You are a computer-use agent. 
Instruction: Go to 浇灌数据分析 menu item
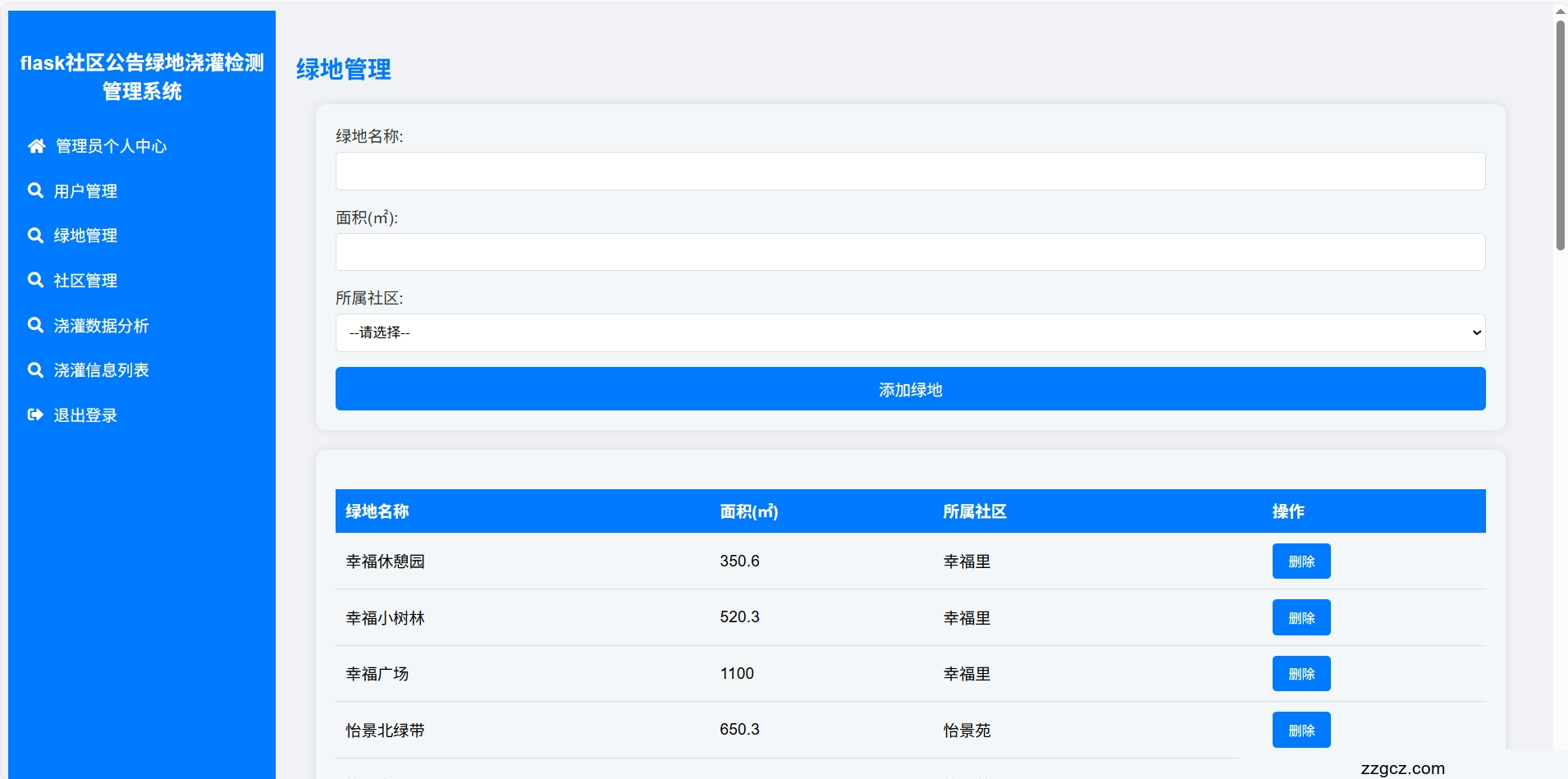click(x=101, y=326)
